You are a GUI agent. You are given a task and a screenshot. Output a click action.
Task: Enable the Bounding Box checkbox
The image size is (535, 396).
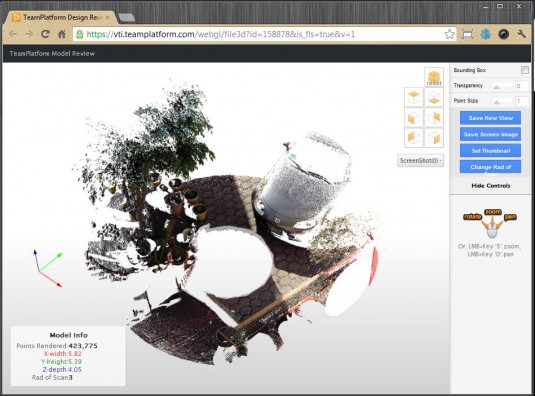[x=525, y=70]
